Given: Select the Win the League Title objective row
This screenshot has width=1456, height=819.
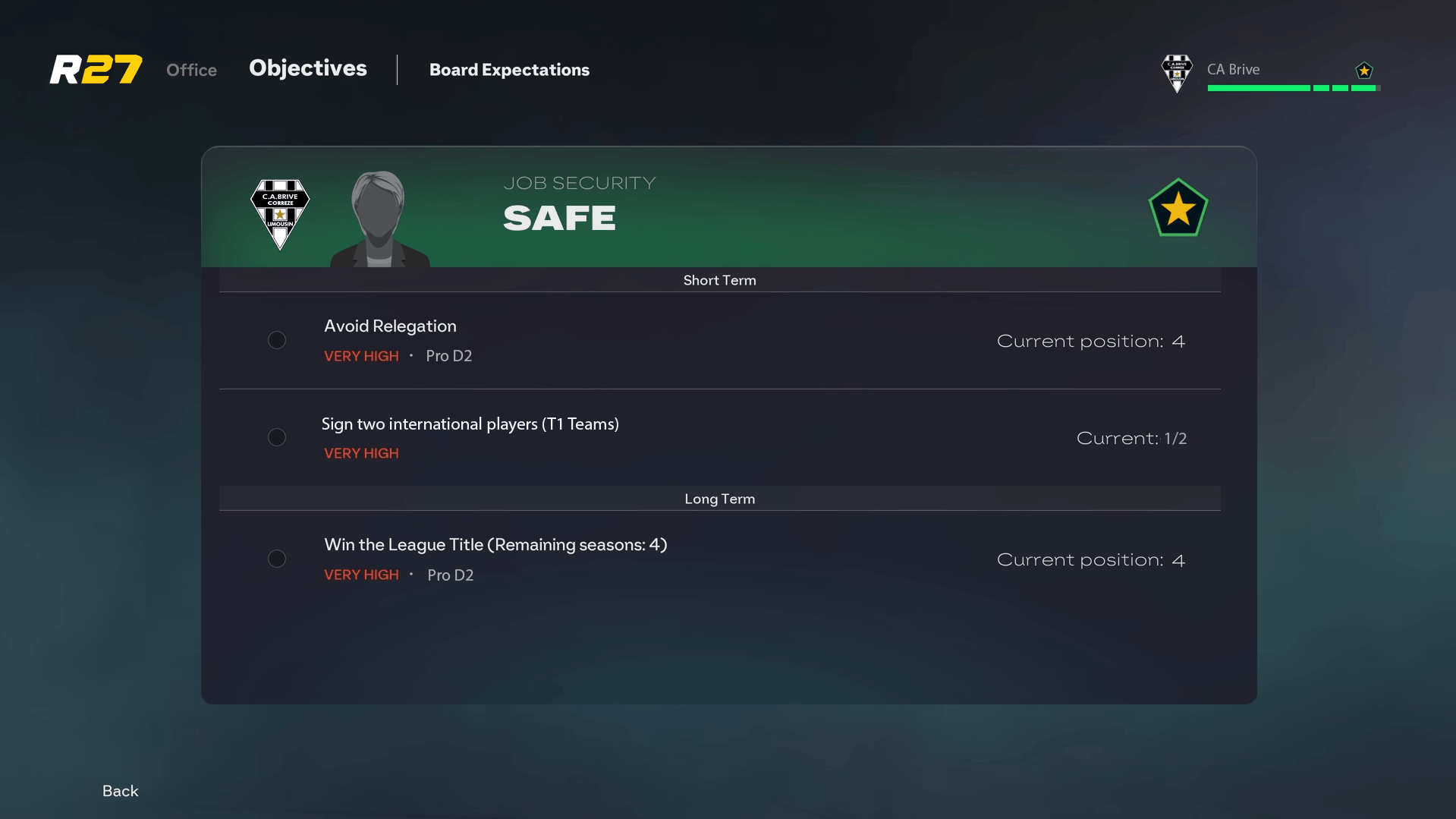Looking at the screenshot, I should tap(719, 559).
